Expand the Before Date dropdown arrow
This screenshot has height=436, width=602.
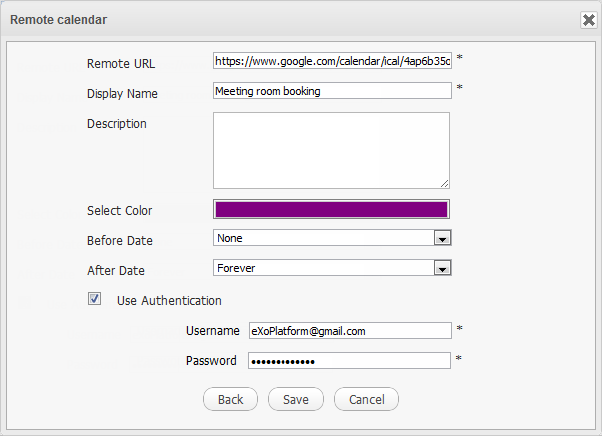coord(439,238)
